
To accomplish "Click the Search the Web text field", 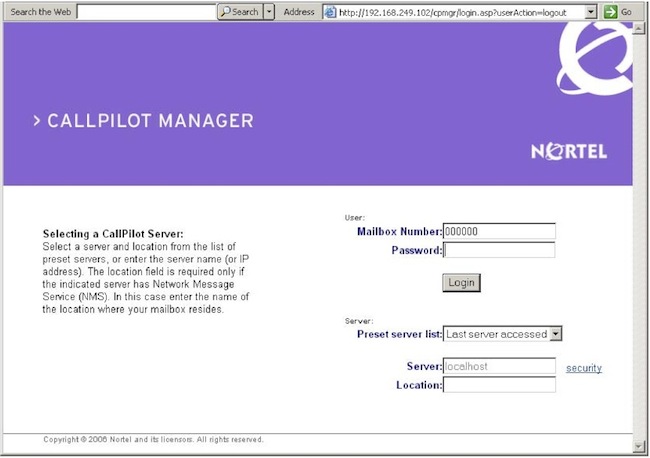I will 147,12.
